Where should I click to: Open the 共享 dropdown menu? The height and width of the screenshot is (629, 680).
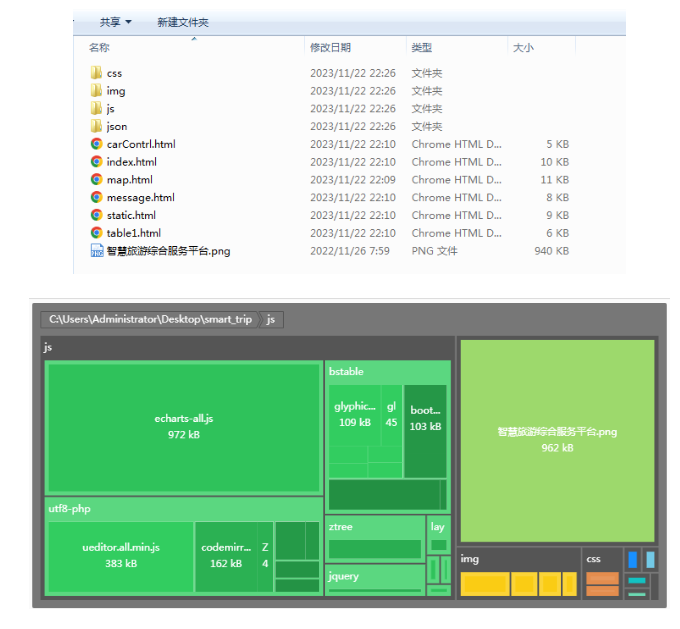pyautogui.click(x=115, y=22)
